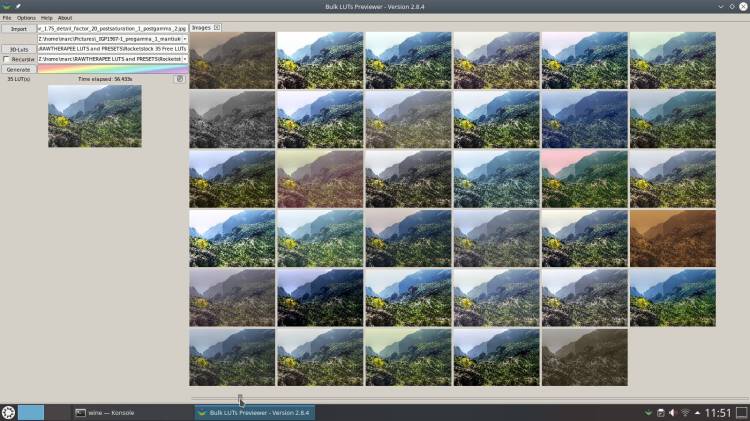Image resolution: width=750 pixels, height=421 pixels.
Task: Expand the LUT folder path dropdown
Action: [185, 59]
